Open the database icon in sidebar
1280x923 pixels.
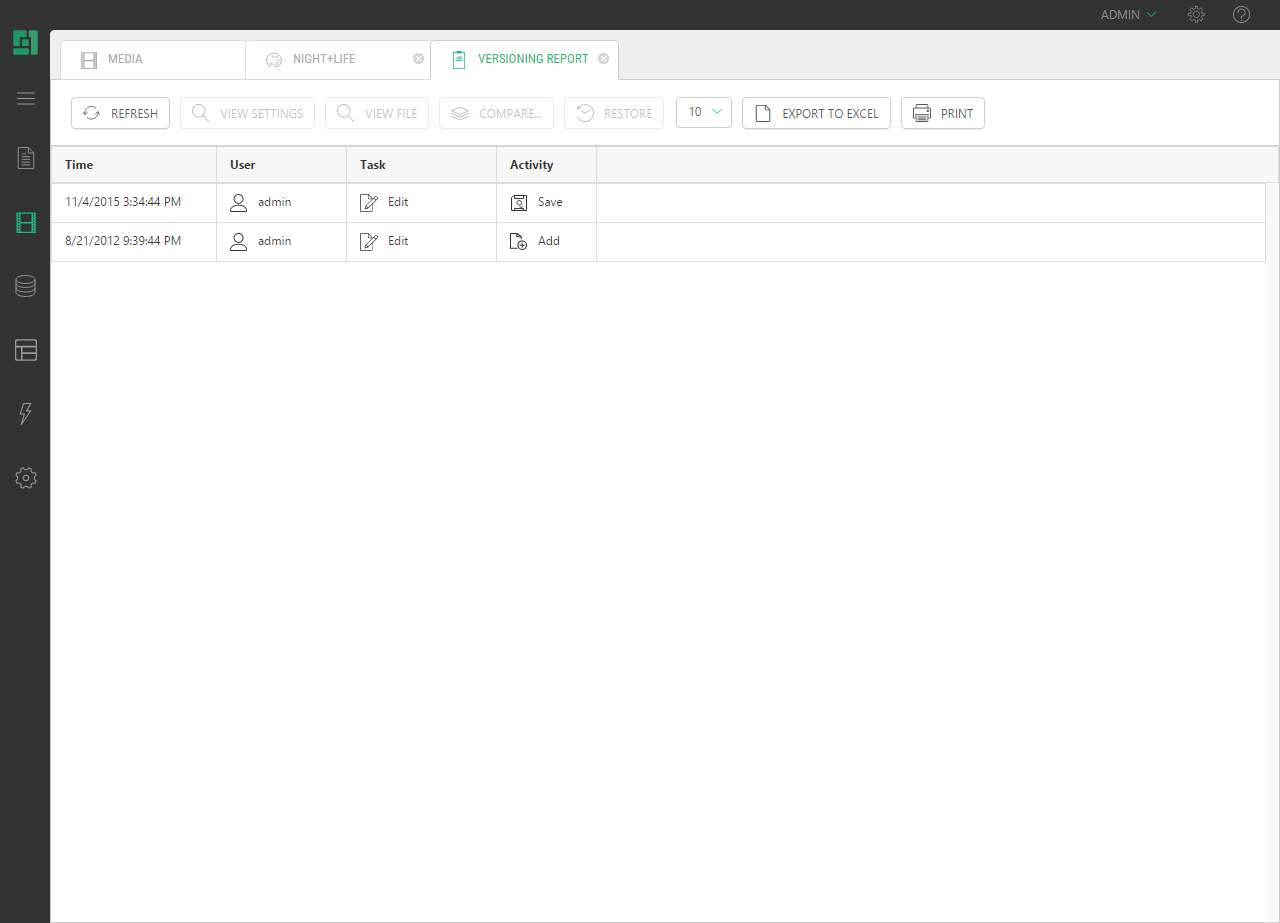click(26, 286)
